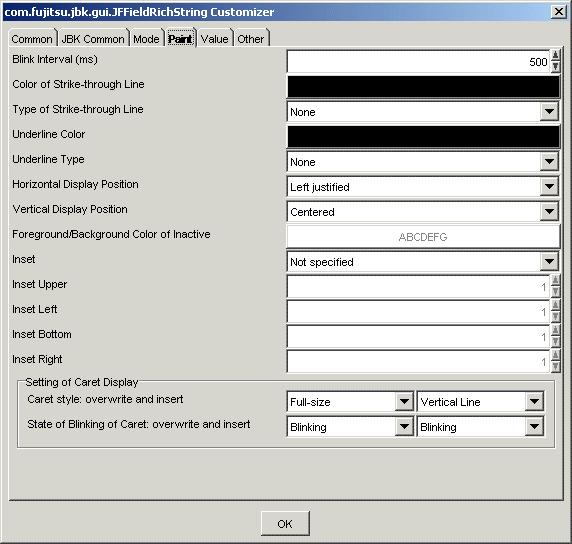The height and width of the screenshot is (544, 572).
Task: Click the Paint tab
Action: coord(181,38)
